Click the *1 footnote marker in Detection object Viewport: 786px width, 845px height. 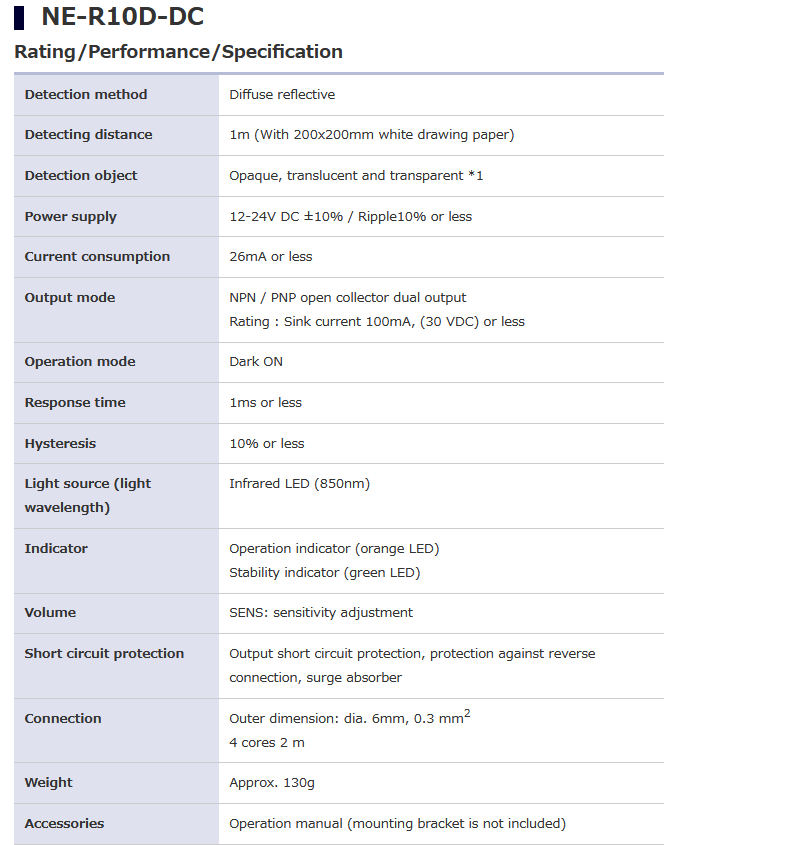tap(476, 176)
